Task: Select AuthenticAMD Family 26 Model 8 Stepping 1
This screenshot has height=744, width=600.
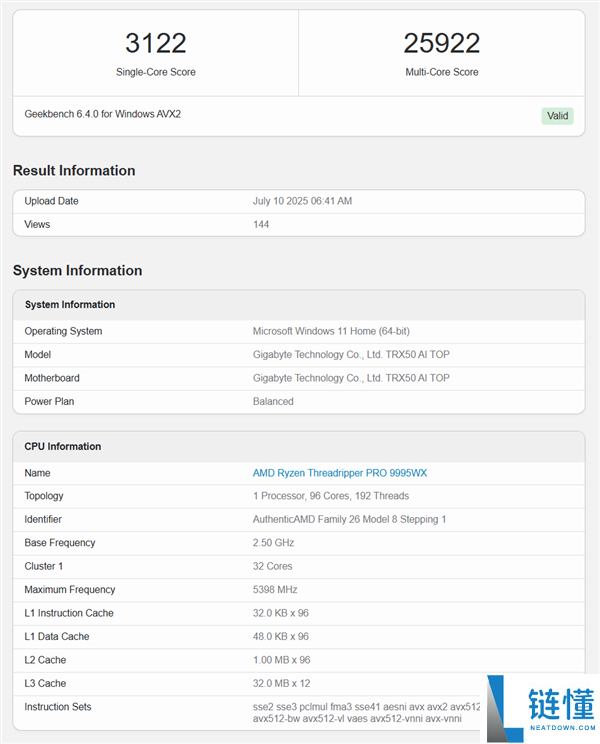Action: click(x=350, y=520)
